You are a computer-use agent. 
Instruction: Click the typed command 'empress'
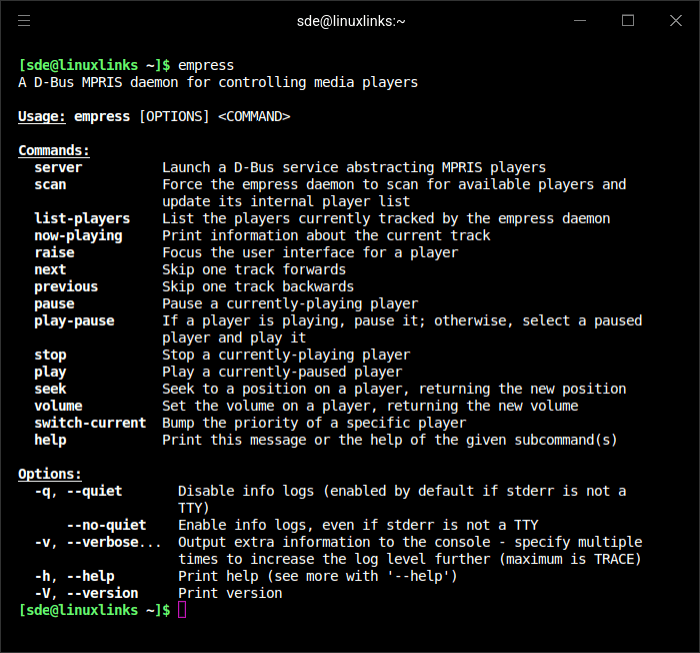click(206, 66)
